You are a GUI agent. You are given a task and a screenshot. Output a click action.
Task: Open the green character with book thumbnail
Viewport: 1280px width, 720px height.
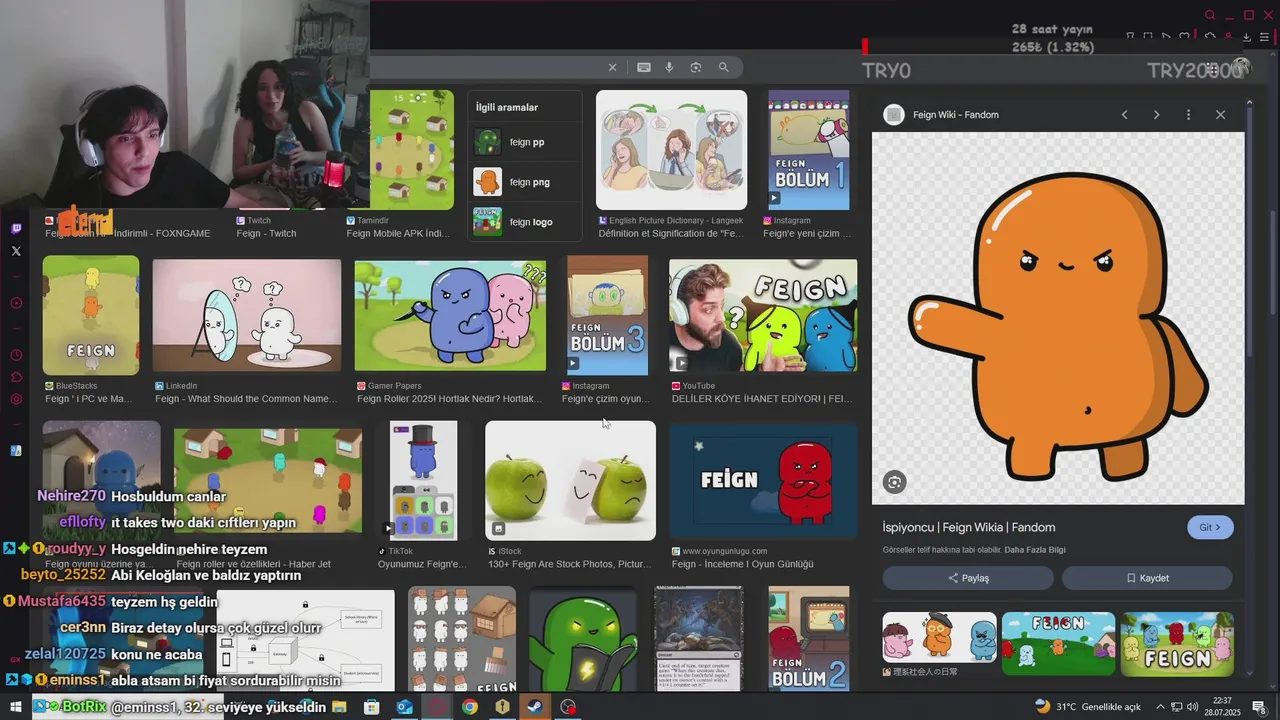click(583, 639)
